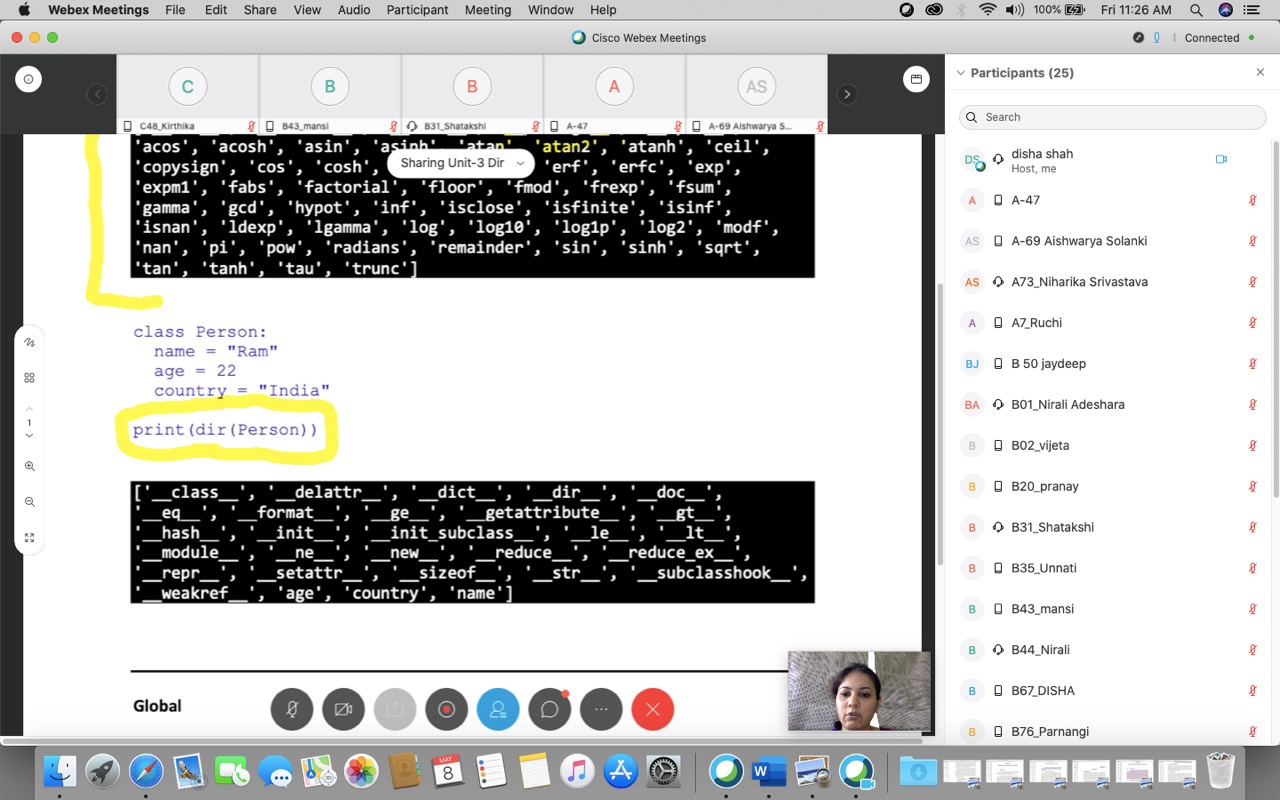
Task: Select the annotate pen tool in side toolbar
Action: pyautogui.click(x=29, y=342)
